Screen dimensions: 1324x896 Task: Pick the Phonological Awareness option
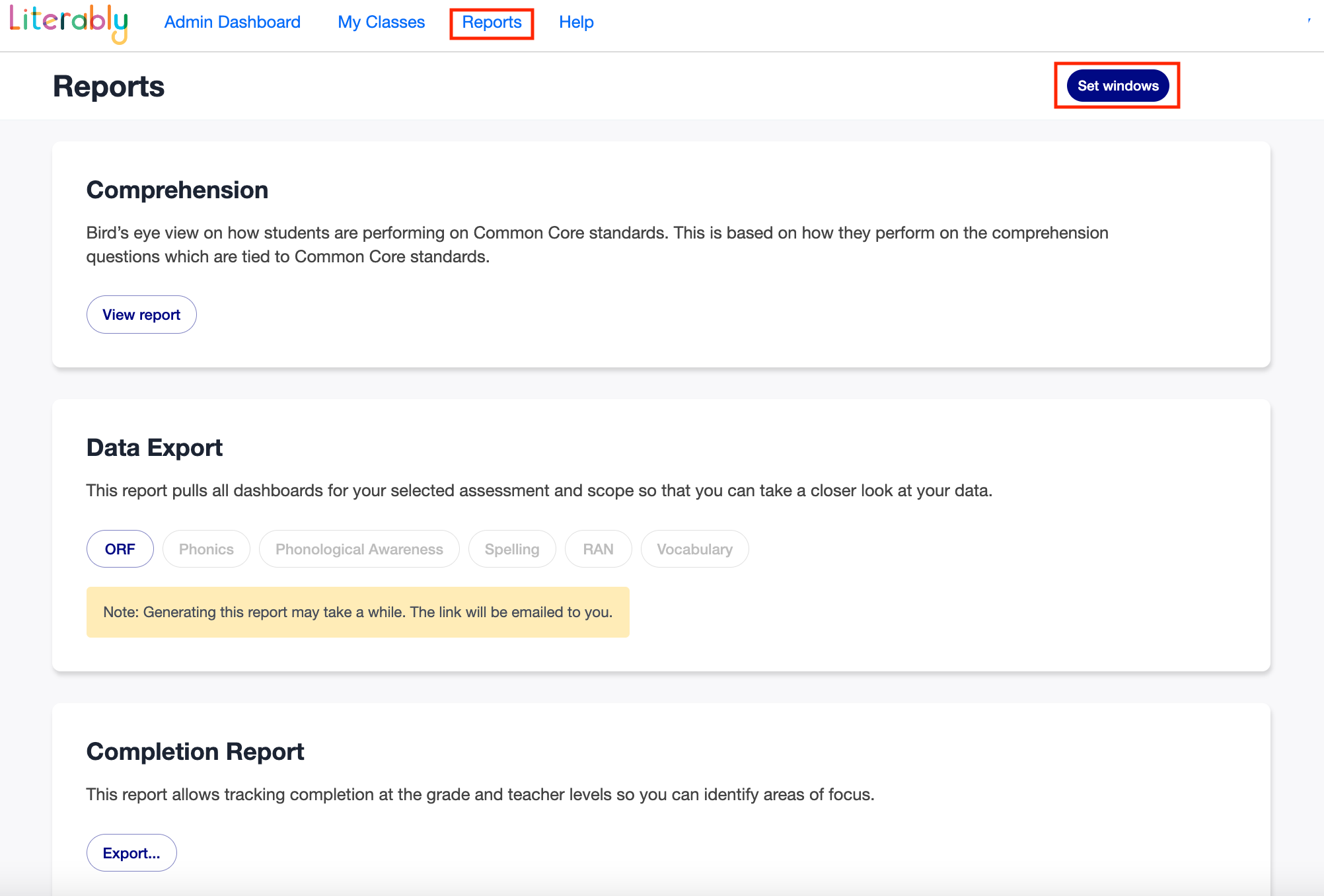(x=359, y=549)
